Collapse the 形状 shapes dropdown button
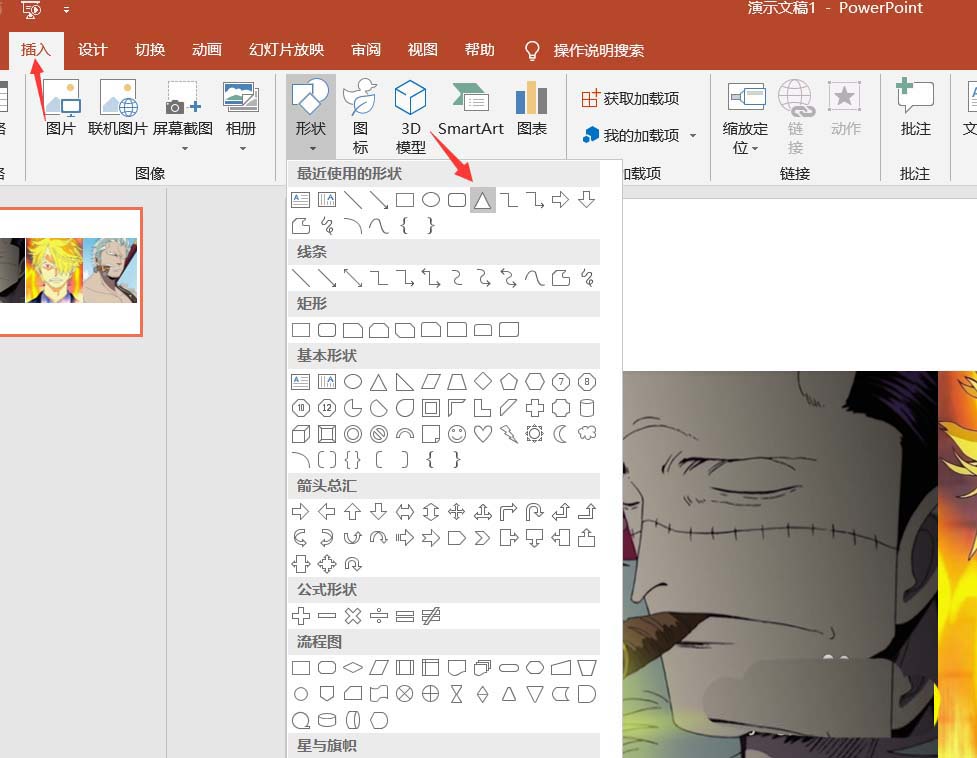This screenshot has height=758, width=977. 311,115
